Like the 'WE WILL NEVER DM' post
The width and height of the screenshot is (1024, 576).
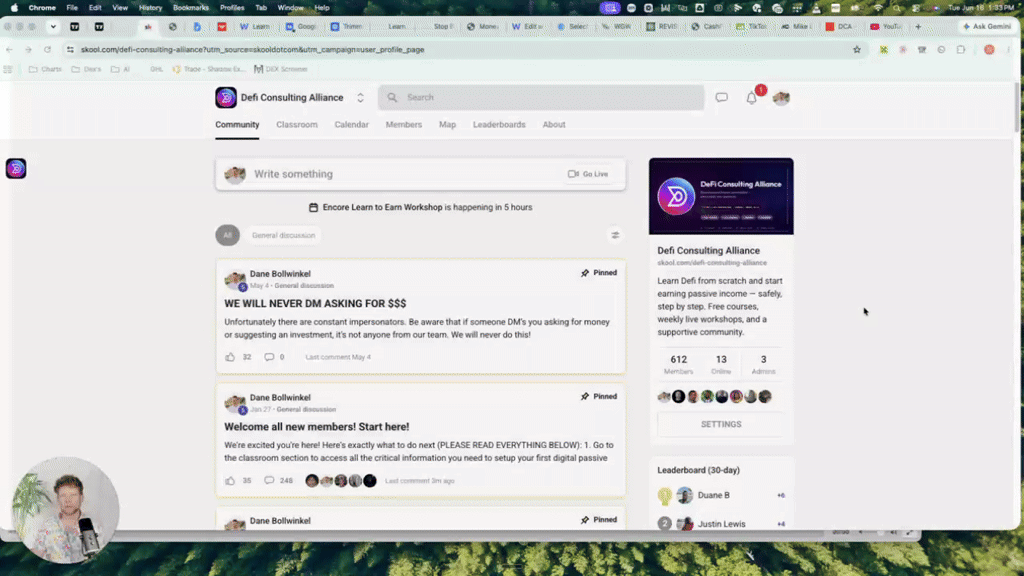pyautogui.click(x=230, y=357)
